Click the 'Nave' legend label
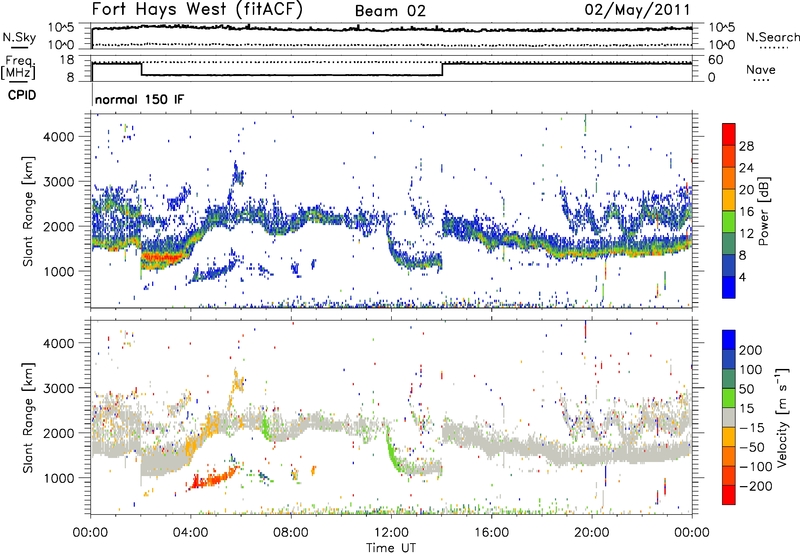800x554 pixels. coord(761,69)
